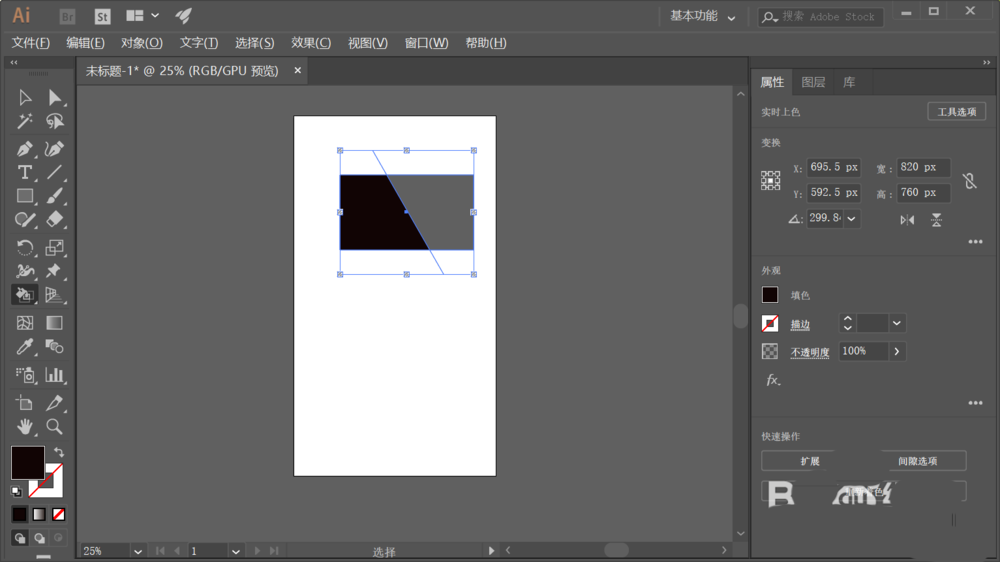
Task: Enable Draw Normal mode
Action: (x=20, y=538)
